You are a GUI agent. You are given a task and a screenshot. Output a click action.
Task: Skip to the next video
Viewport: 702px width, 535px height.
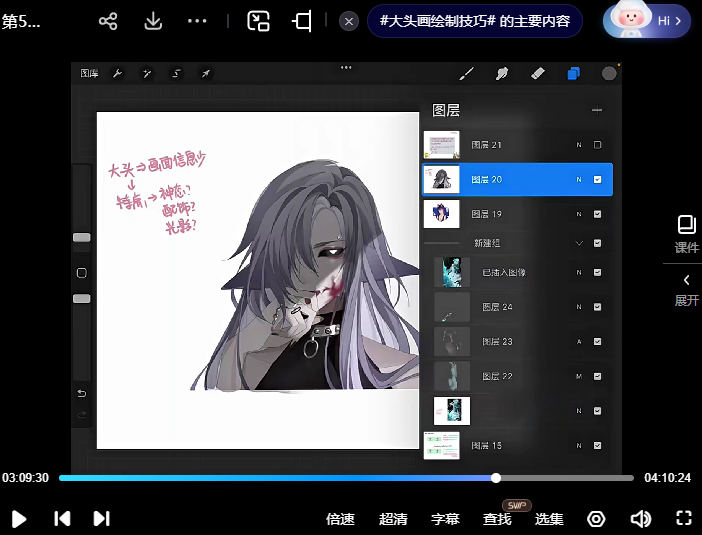pyautogui.click(x=101, y=518)
